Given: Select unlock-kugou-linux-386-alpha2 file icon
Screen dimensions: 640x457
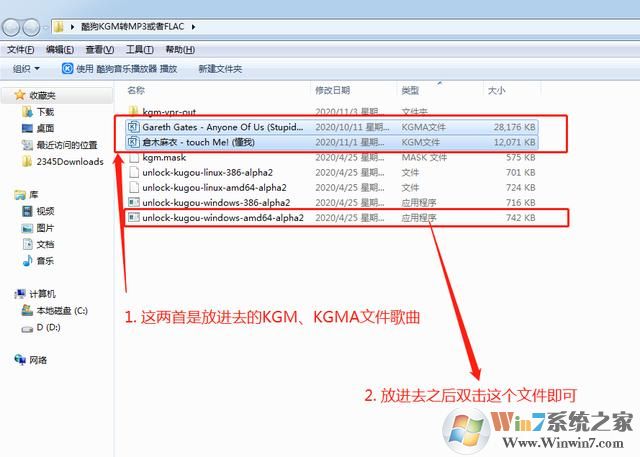Looking at the screenshot, I should click(133, 172).
